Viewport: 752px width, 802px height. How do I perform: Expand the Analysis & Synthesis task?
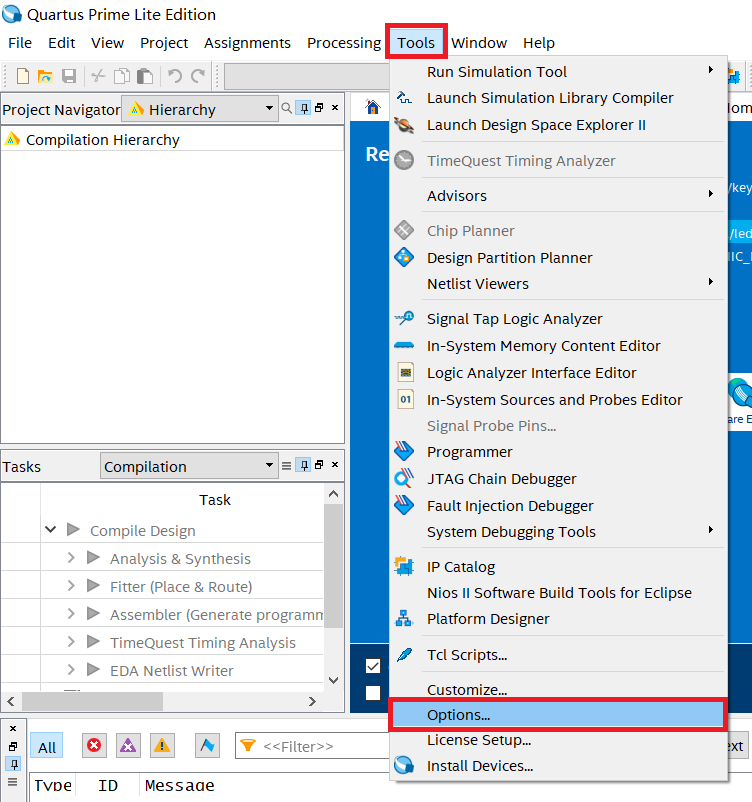click(x=71, y=558)
